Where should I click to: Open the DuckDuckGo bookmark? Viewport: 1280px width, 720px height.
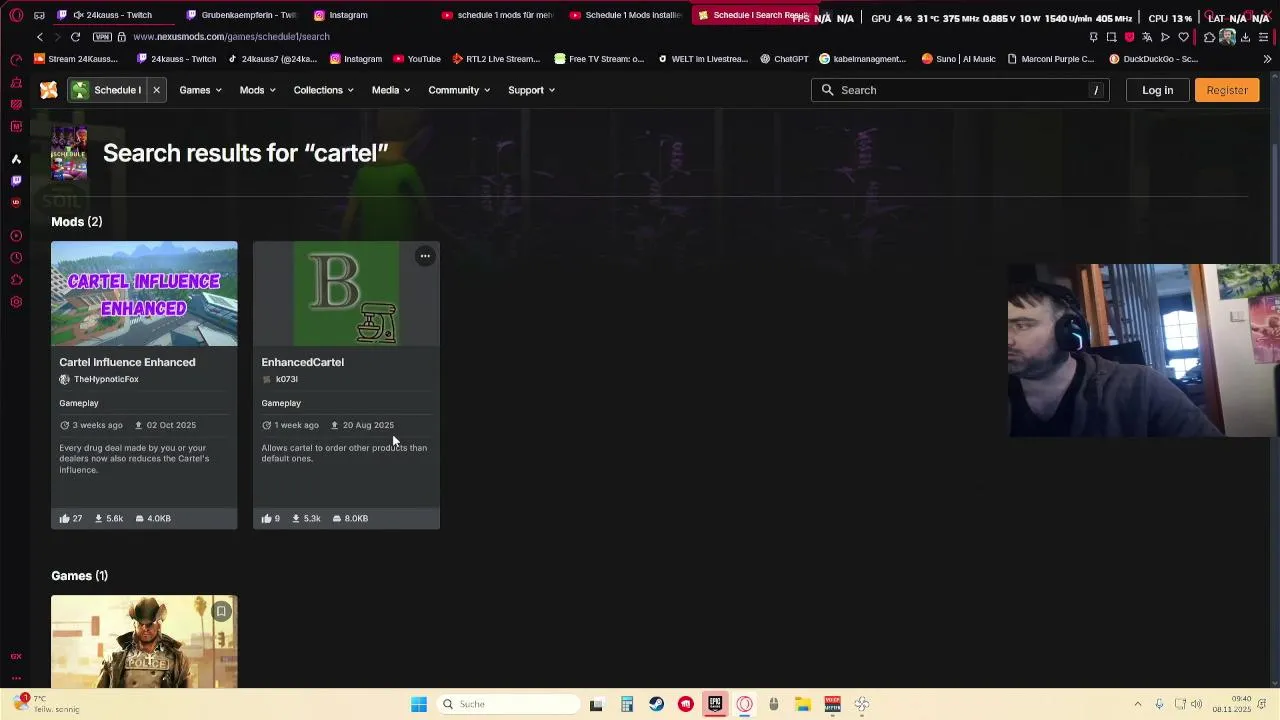tap(1153, 59)
